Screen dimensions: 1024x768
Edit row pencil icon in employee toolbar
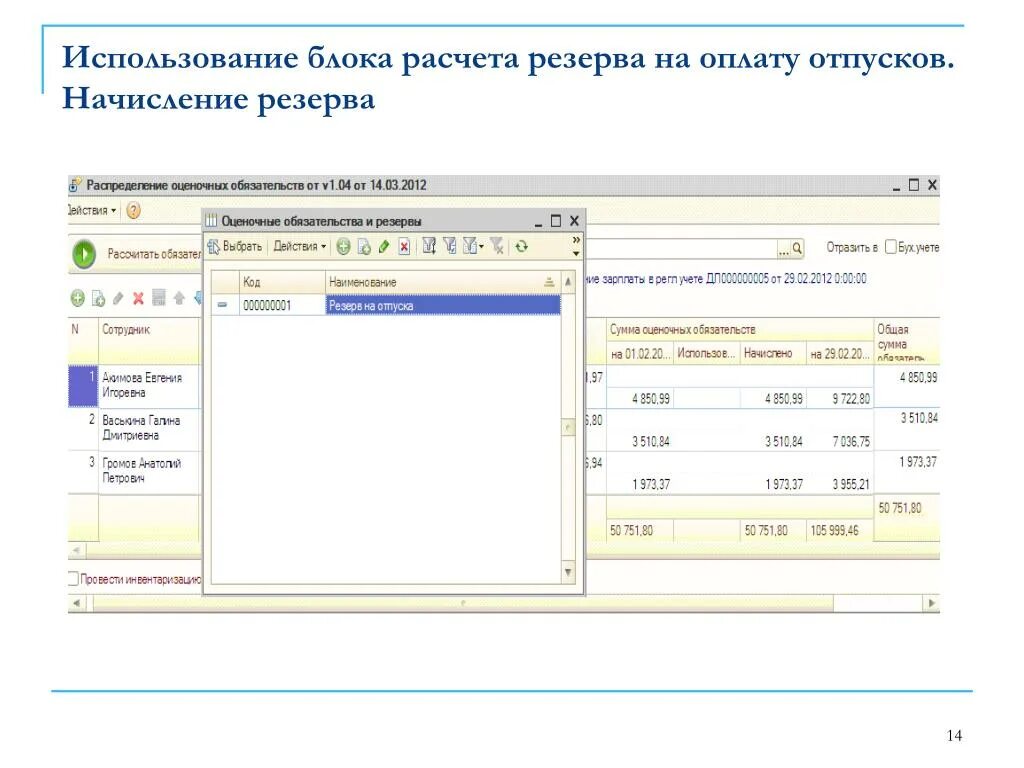[118, 298]
